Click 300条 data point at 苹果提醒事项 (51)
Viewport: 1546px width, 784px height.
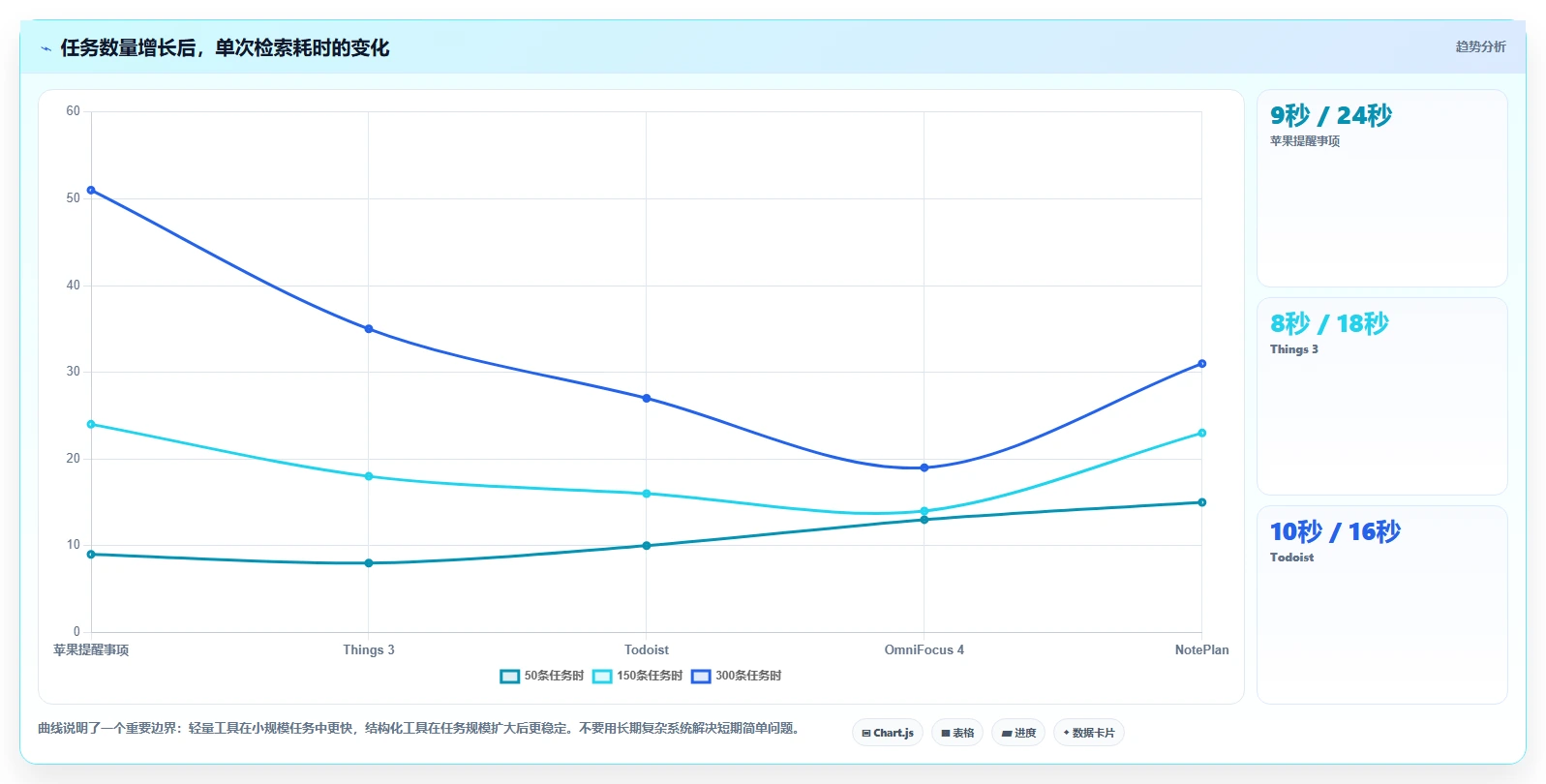pyautogui.click(x=91, y=190)
